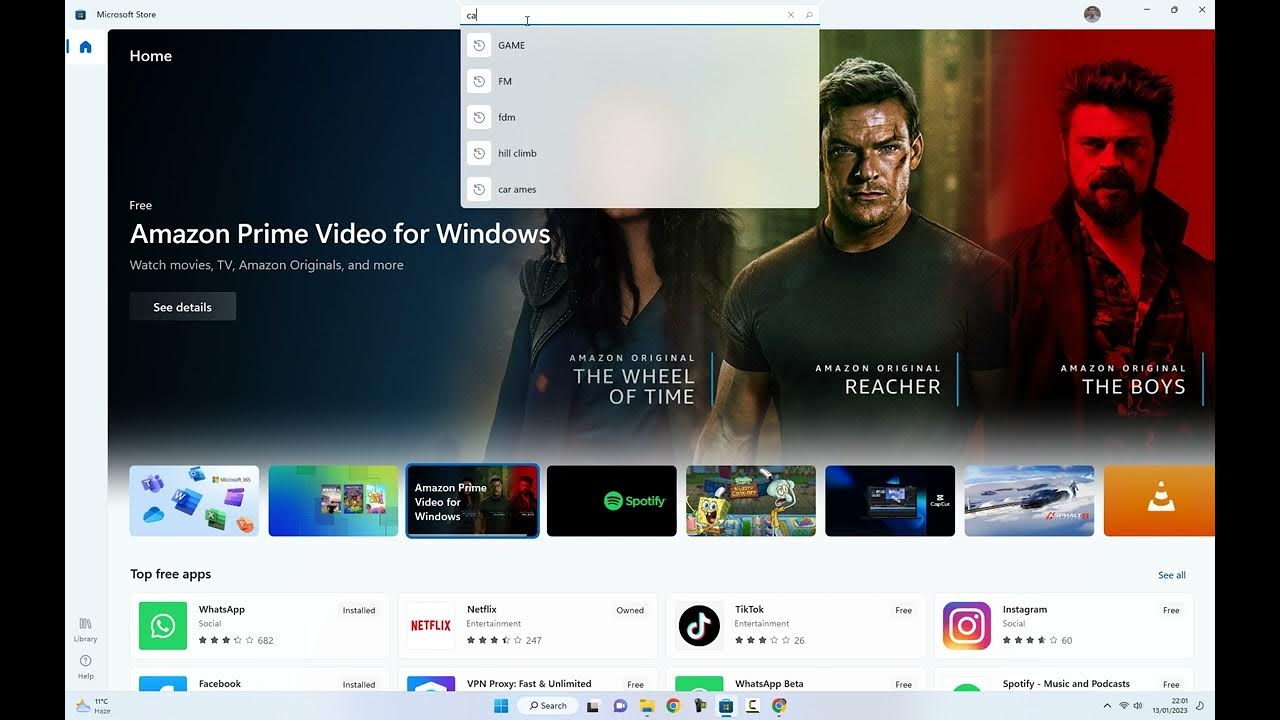The width and height of the screenshot is (1280, 720).
Task: Click the Free button on Instagram
Action: (x=1172, y=610)
